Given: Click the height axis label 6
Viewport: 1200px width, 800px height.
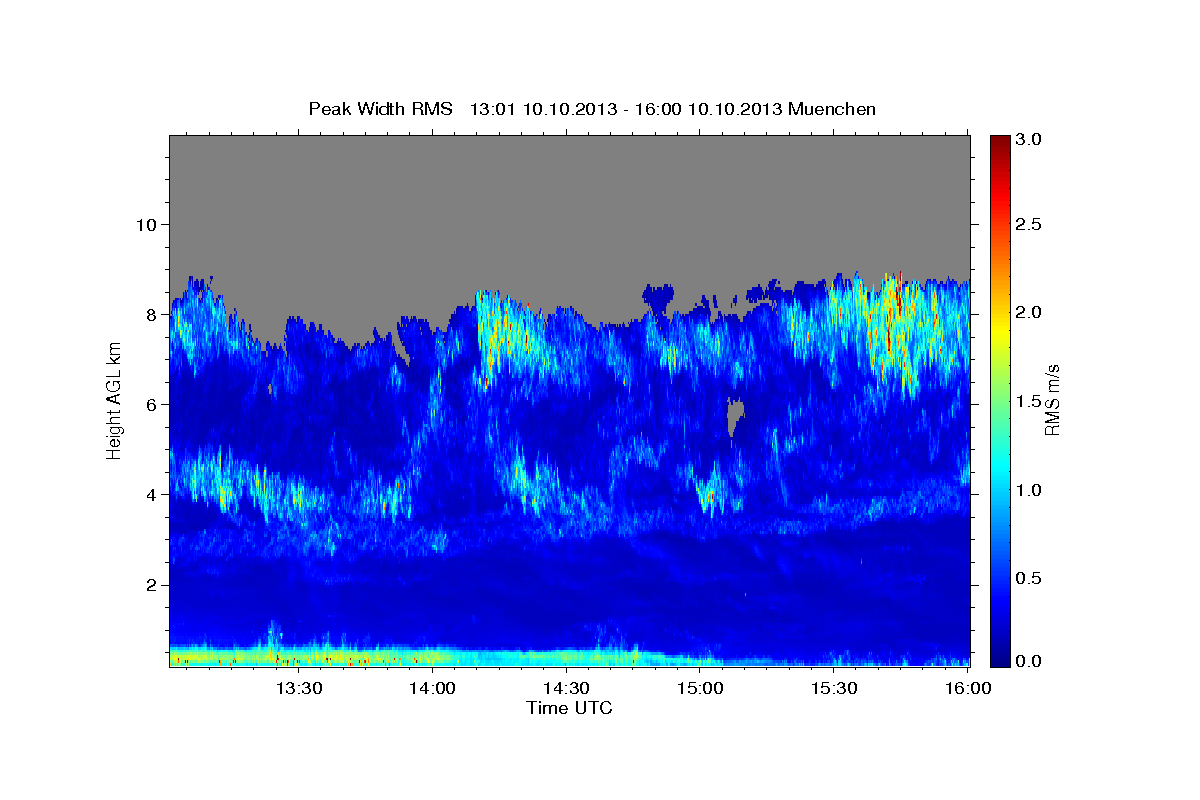Looking at the screenshot, I should tap(154, 404).
